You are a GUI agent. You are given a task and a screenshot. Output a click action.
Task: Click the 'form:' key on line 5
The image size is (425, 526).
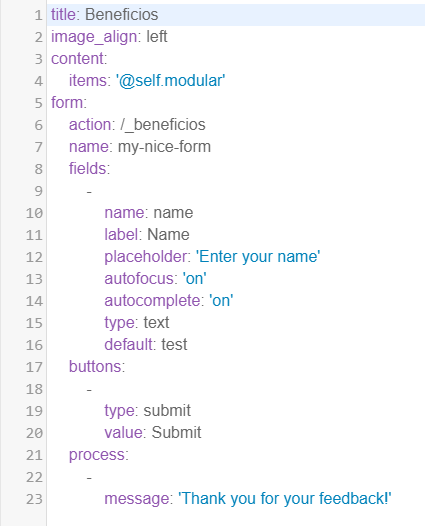[x=69, y=103]
